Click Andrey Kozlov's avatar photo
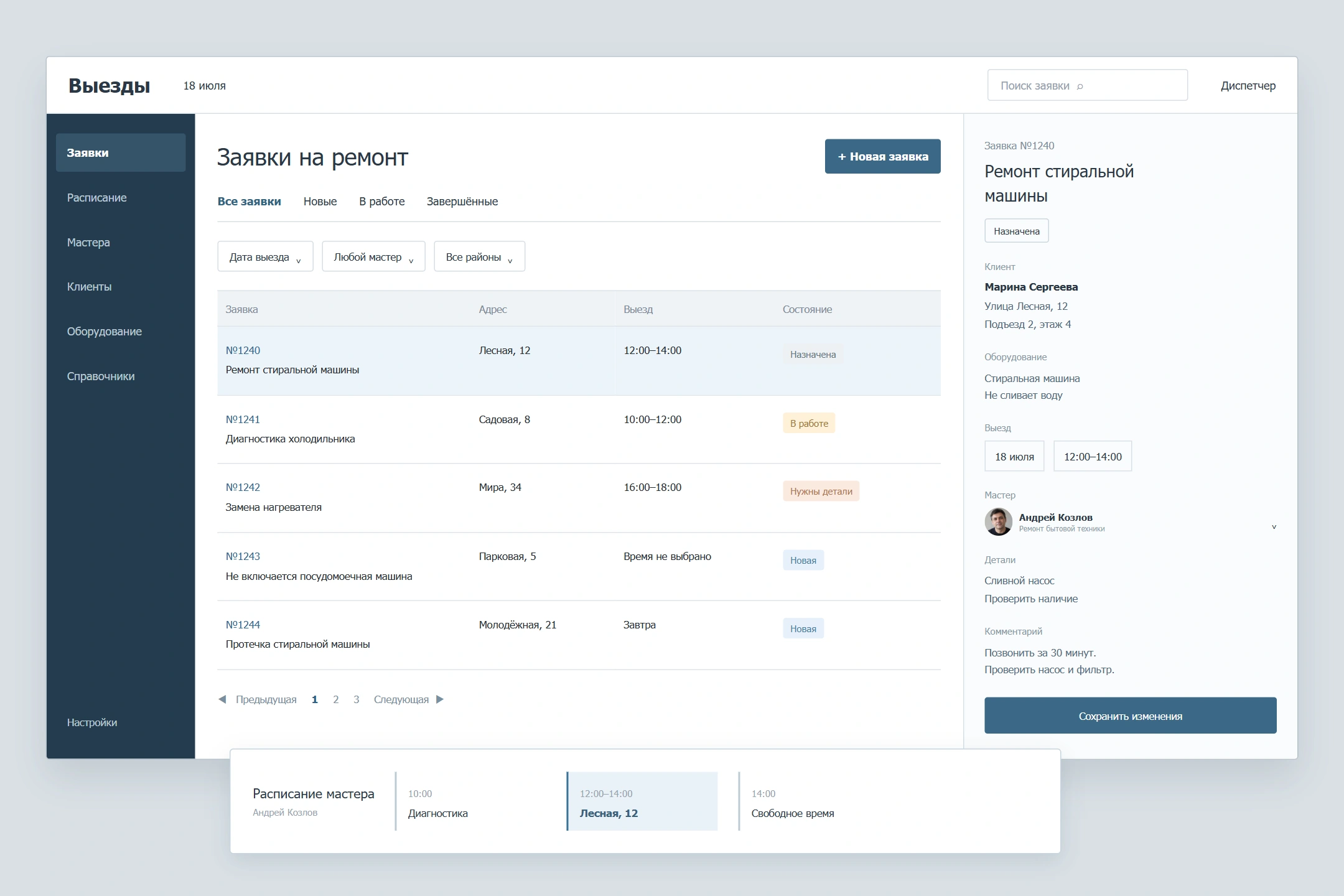Screen dimensions: 1344x896 998,521
